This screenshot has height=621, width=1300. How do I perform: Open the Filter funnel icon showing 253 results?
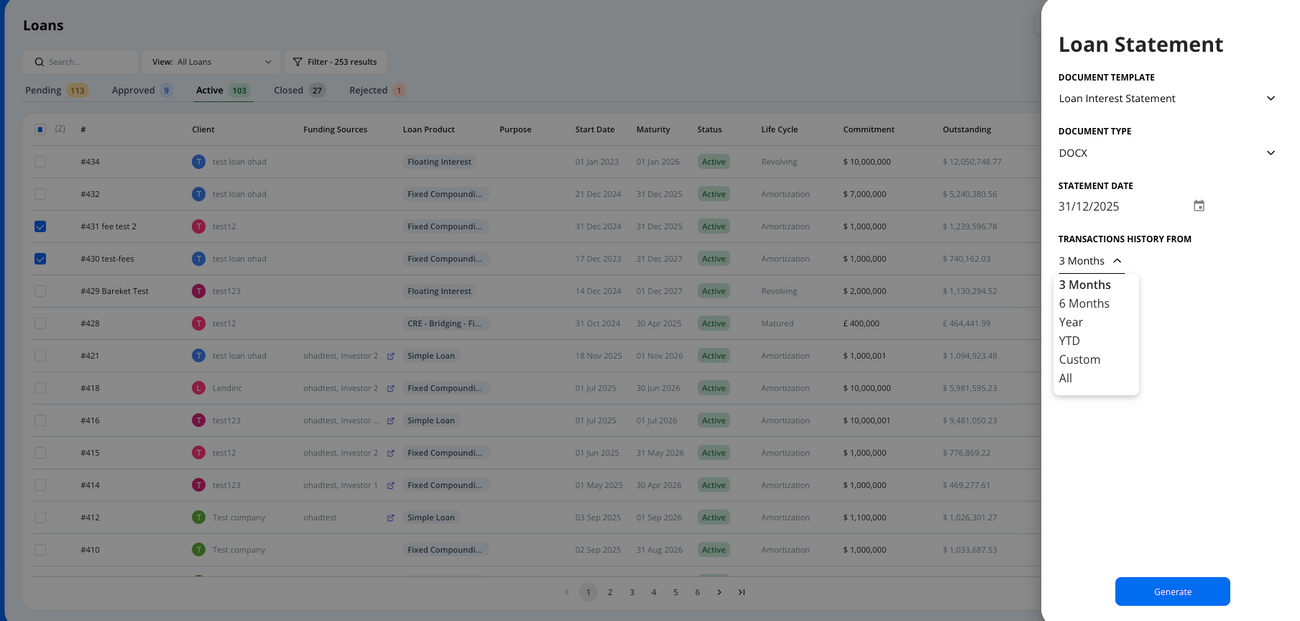click(x=296, y=61)
